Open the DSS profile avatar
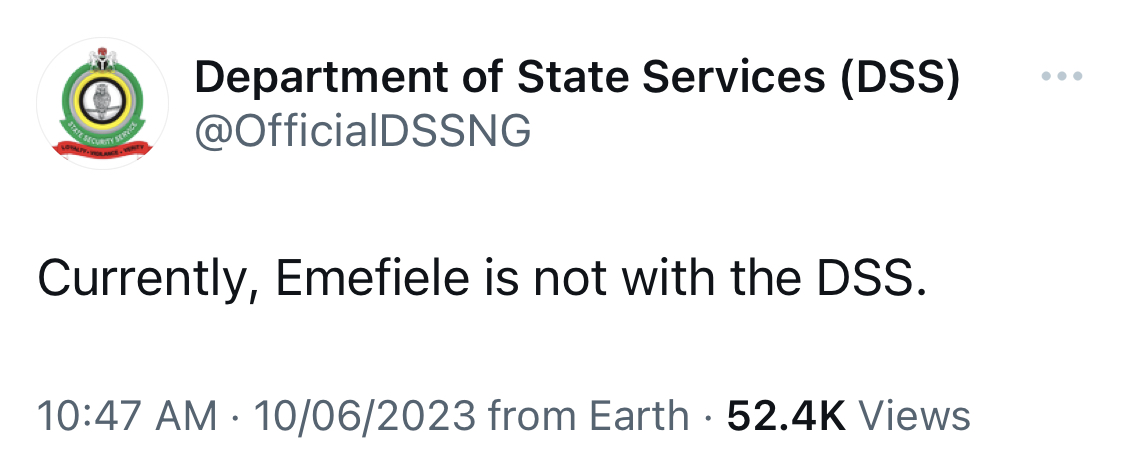This screenshot has height=457, width=1125. coord(102,103)
